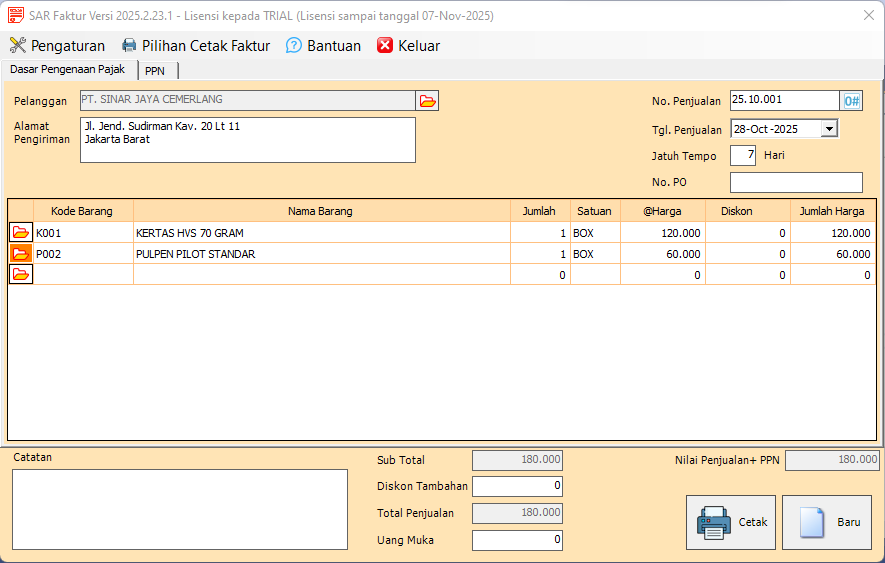Click Keluar to exit the application
This screenshot has height=563, width=885.
click(x=408, y=46)
